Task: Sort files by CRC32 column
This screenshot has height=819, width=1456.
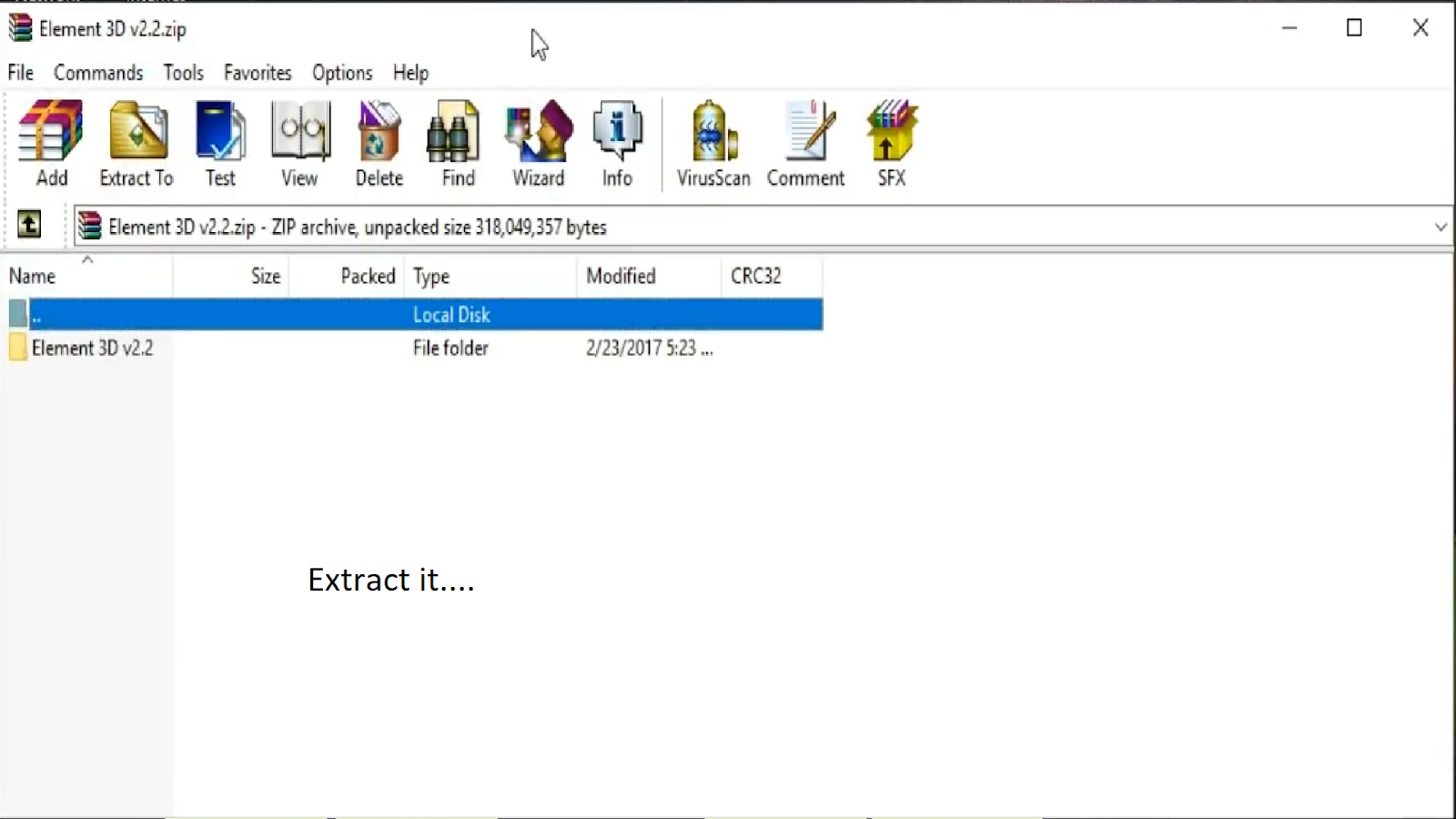Action: click(772, 276)
